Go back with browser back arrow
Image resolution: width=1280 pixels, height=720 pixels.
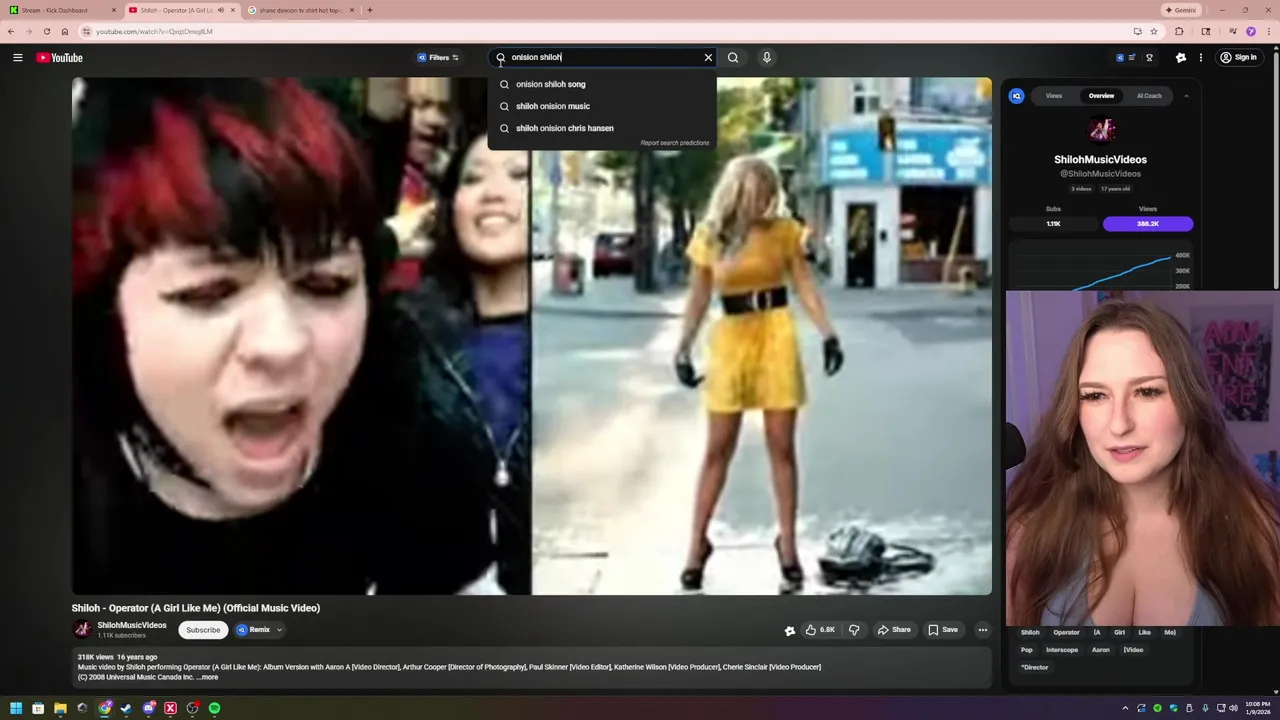point(11,31)
